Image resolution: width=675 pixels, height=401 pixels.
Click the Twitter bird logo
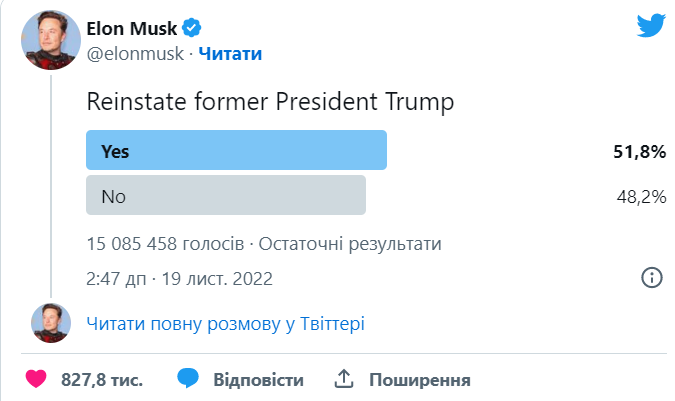[x=651, y=25]
